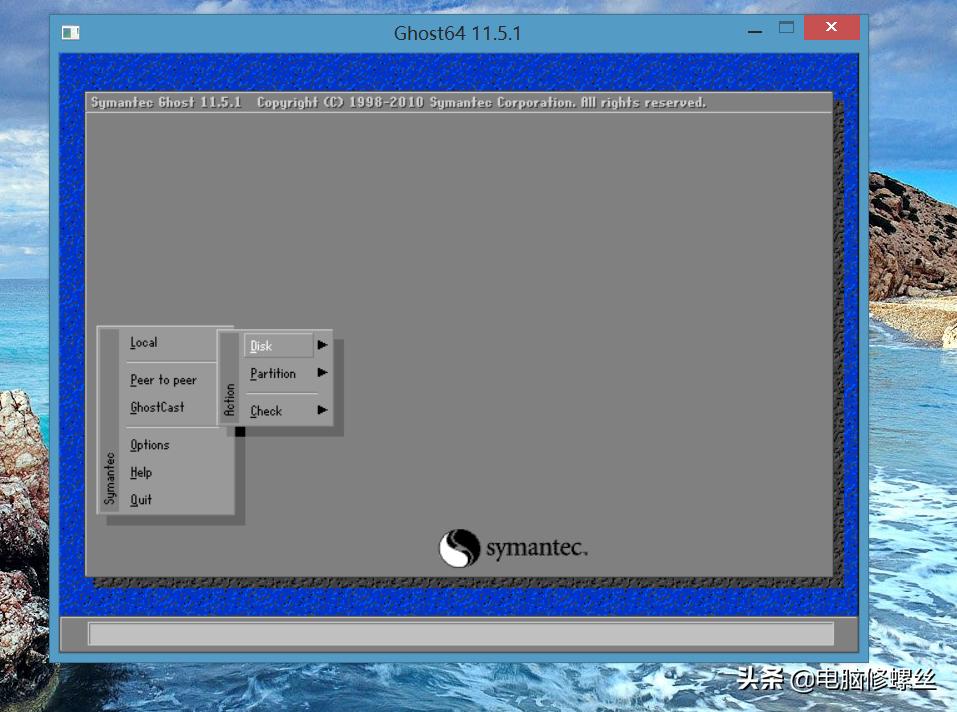Select the Local menu entry

[144, 342]
